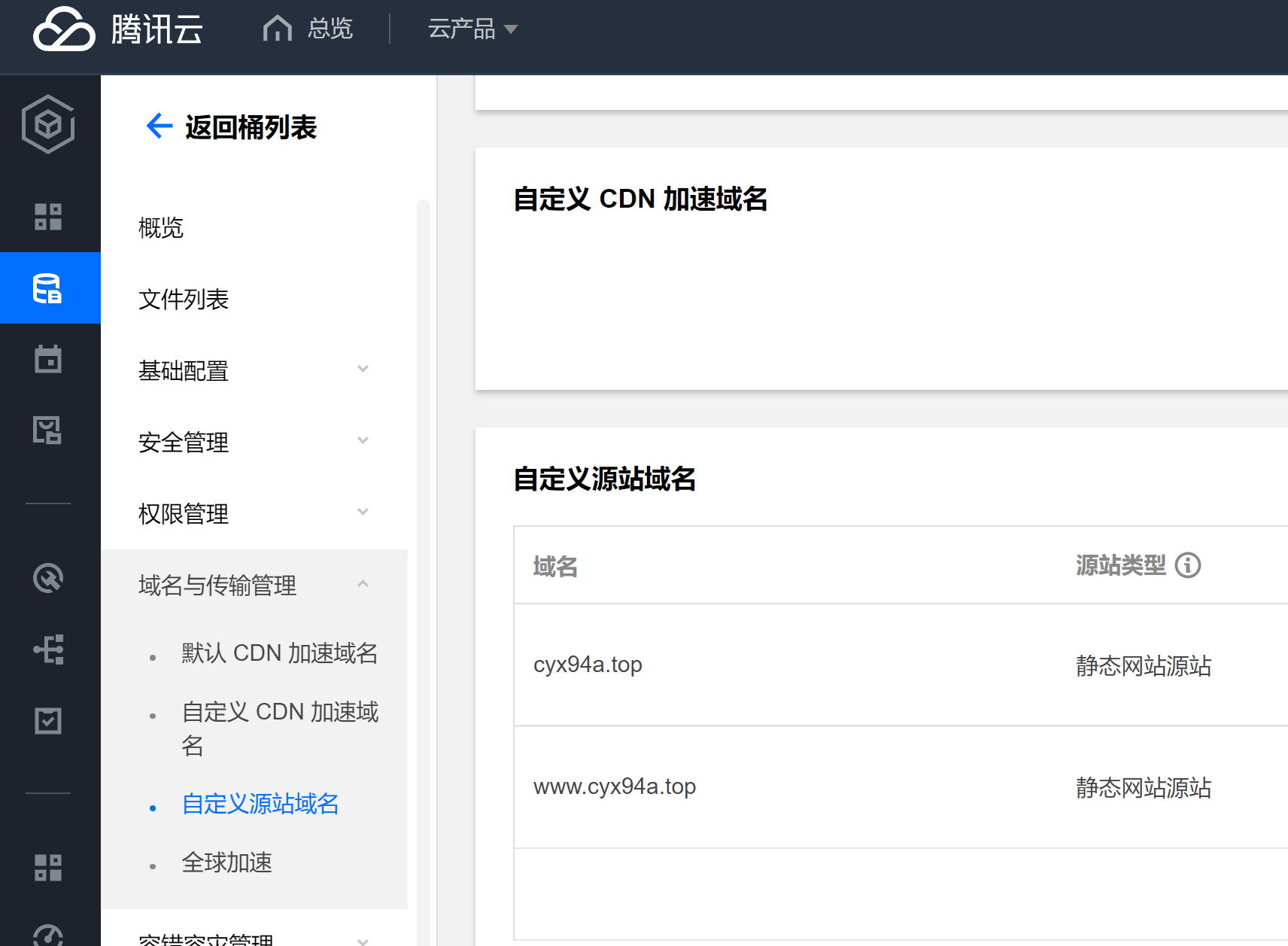The image size is (1288, 946).
Task: Open 自定义 CDN 加速域名 submenu item
Action: pos(280,729)
